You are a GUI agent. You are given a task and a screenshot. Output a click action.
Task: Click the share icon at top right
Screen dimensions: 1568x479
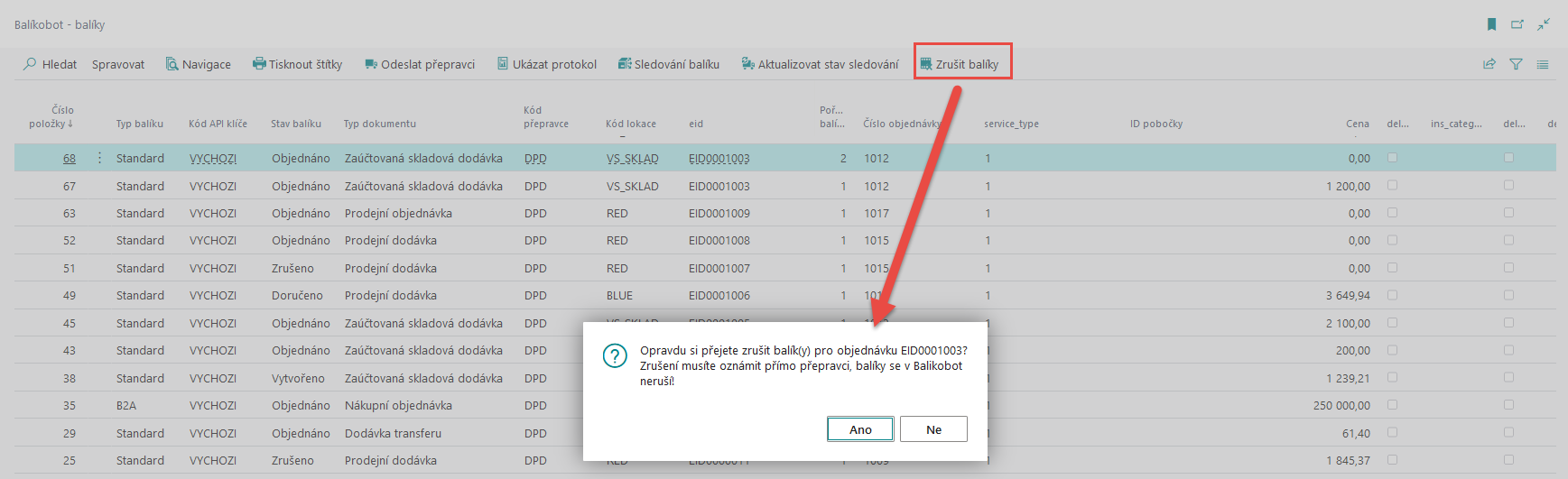pos(1489,64)
